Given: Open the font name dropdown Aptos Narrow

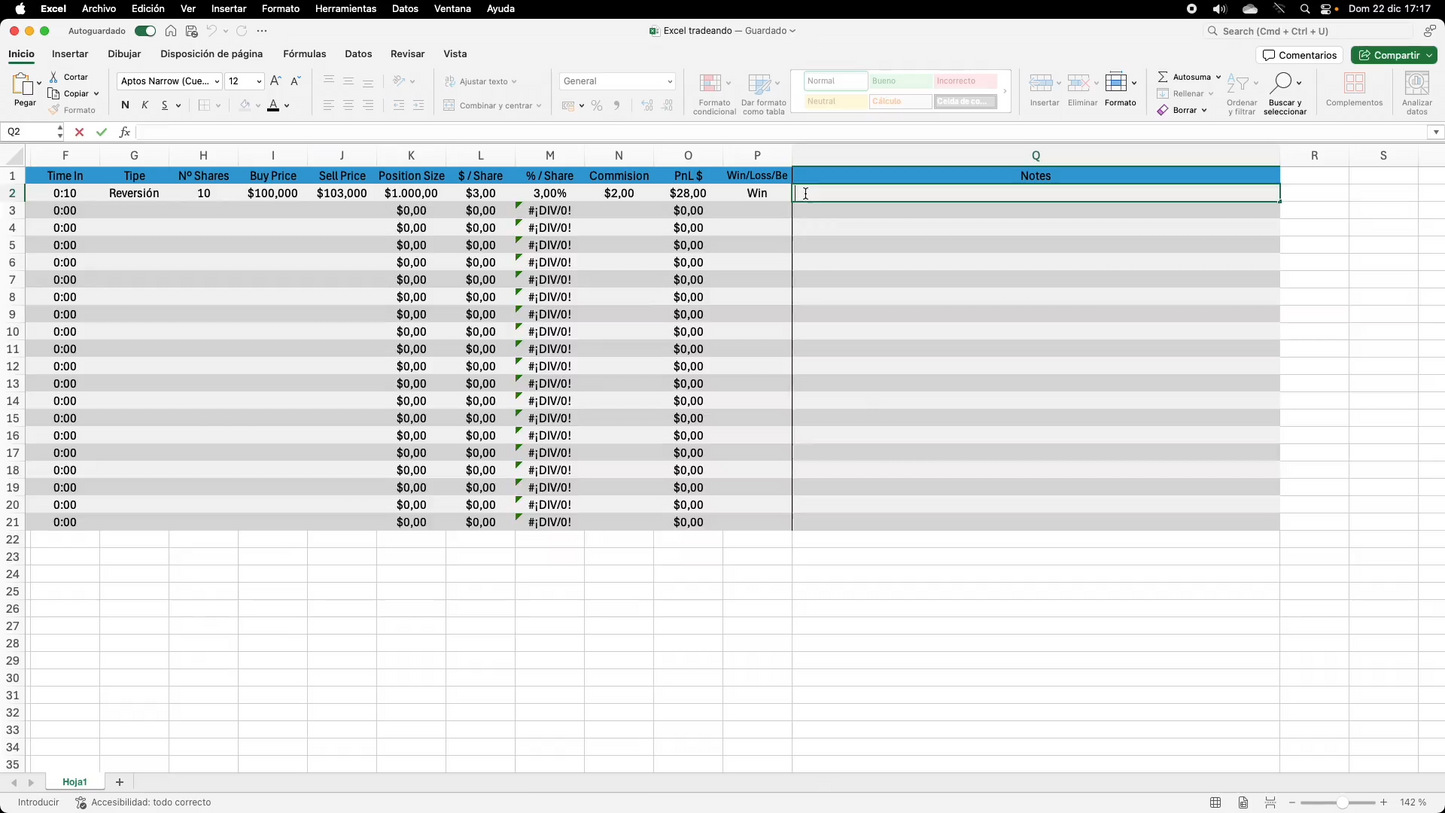Looking at the screenshot, I should pos(217,81).
